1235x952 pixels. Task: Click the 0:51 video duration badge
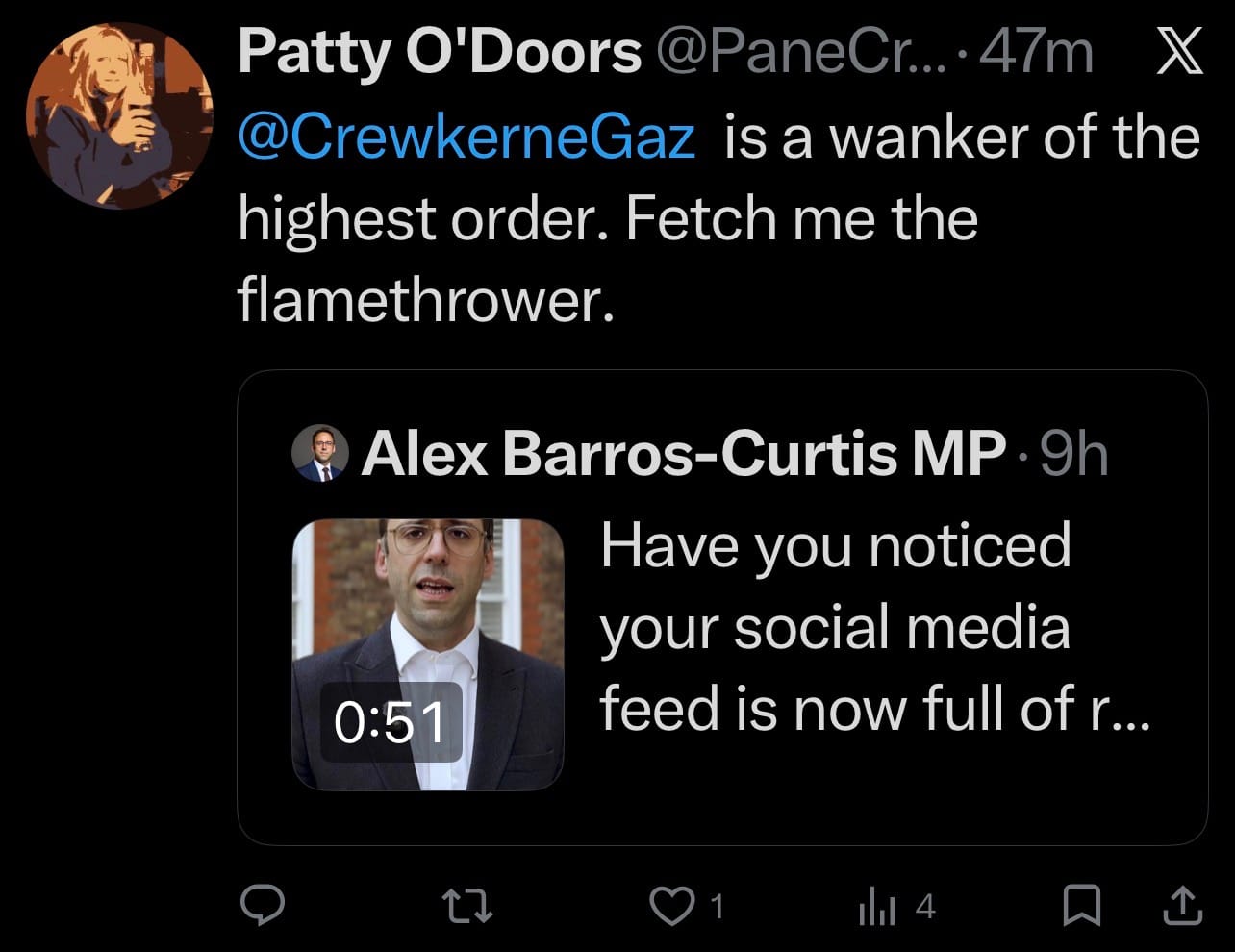point(391,721)
